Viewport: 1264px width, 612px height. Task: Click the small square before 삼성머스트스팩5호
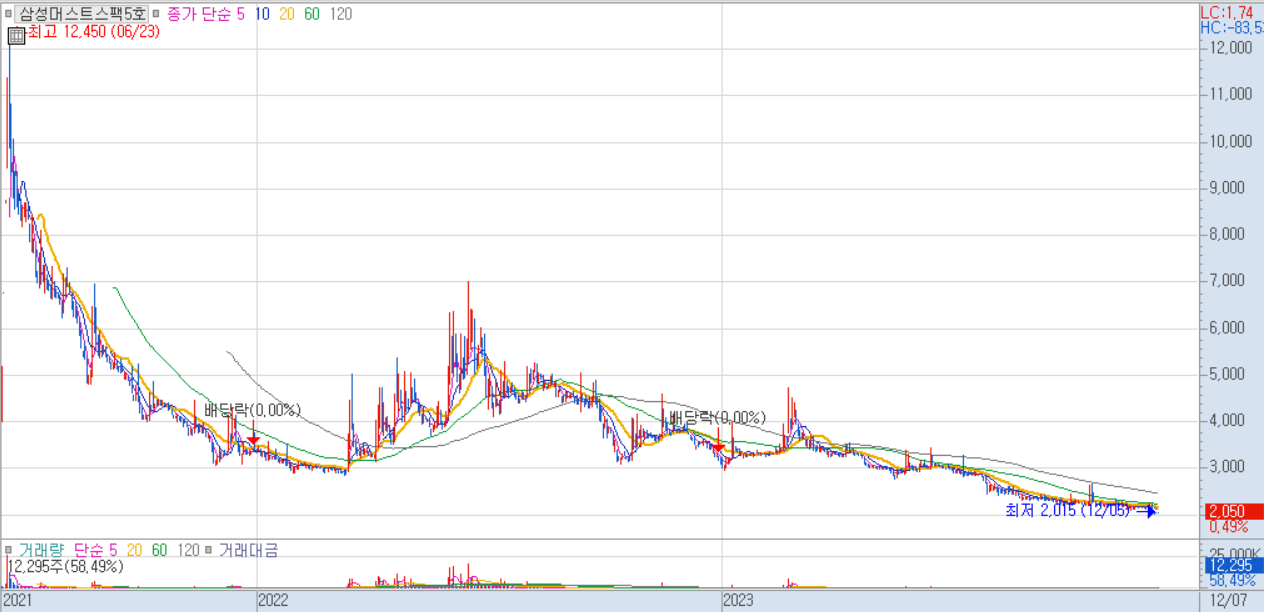click(9, 15)
